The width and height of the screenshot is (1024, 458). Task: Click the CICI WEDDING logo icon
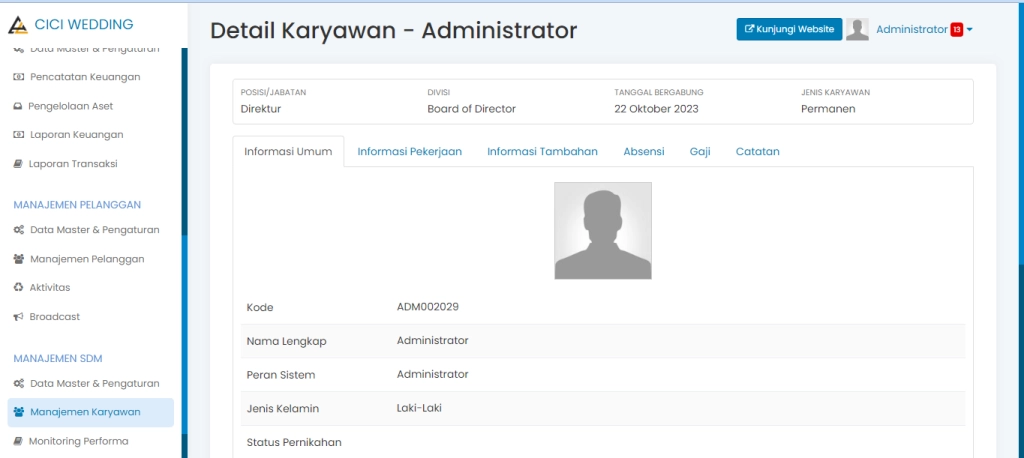tap(18, 25)
